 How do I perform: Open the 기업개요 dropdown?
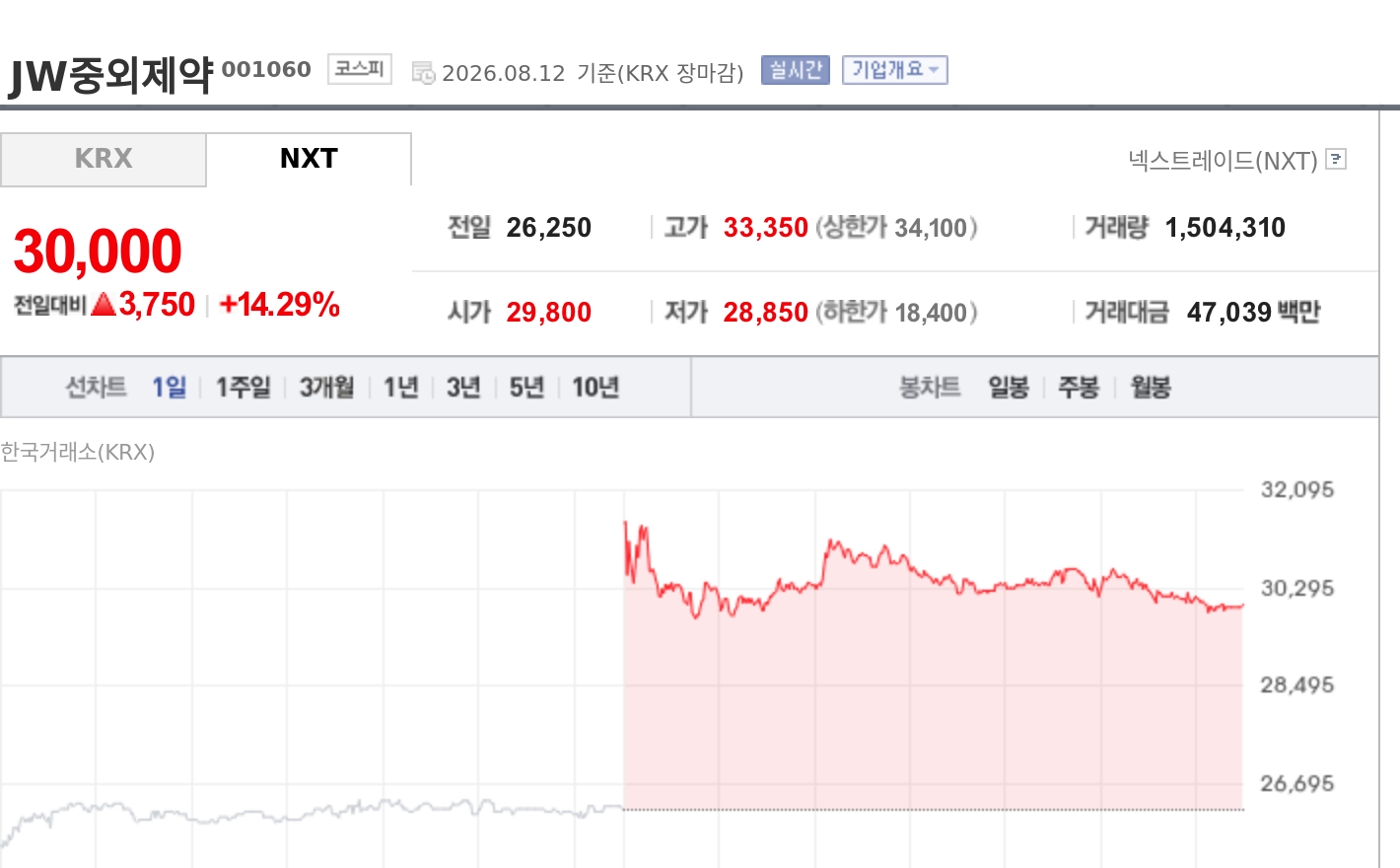pyautogui.click(x=894, y=70)
